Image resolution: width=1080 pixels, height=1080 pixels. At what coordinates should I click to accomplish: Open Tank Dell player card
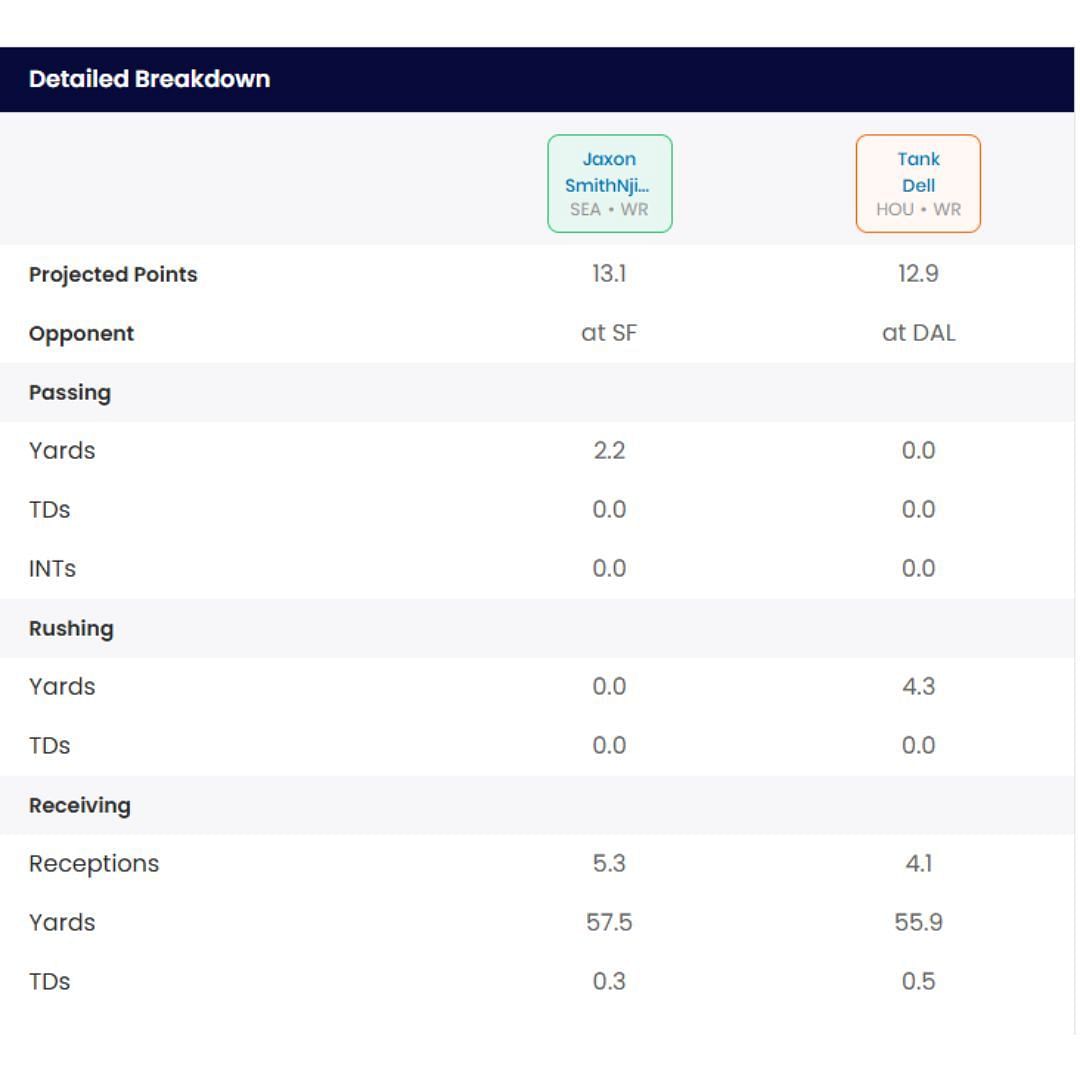(918, 184)
